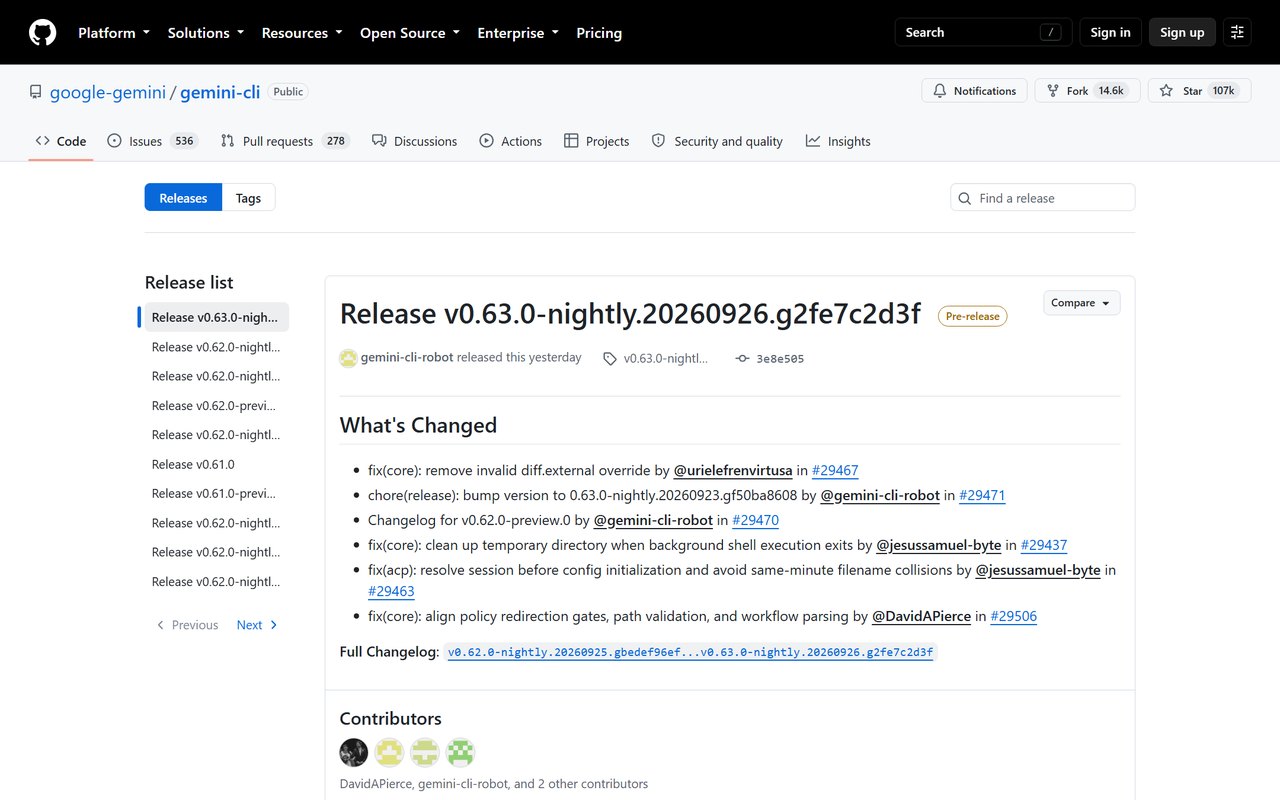Screen dimensions: 1280x800
Task: Click the Insights graph icon
Action: pos(813,141)
